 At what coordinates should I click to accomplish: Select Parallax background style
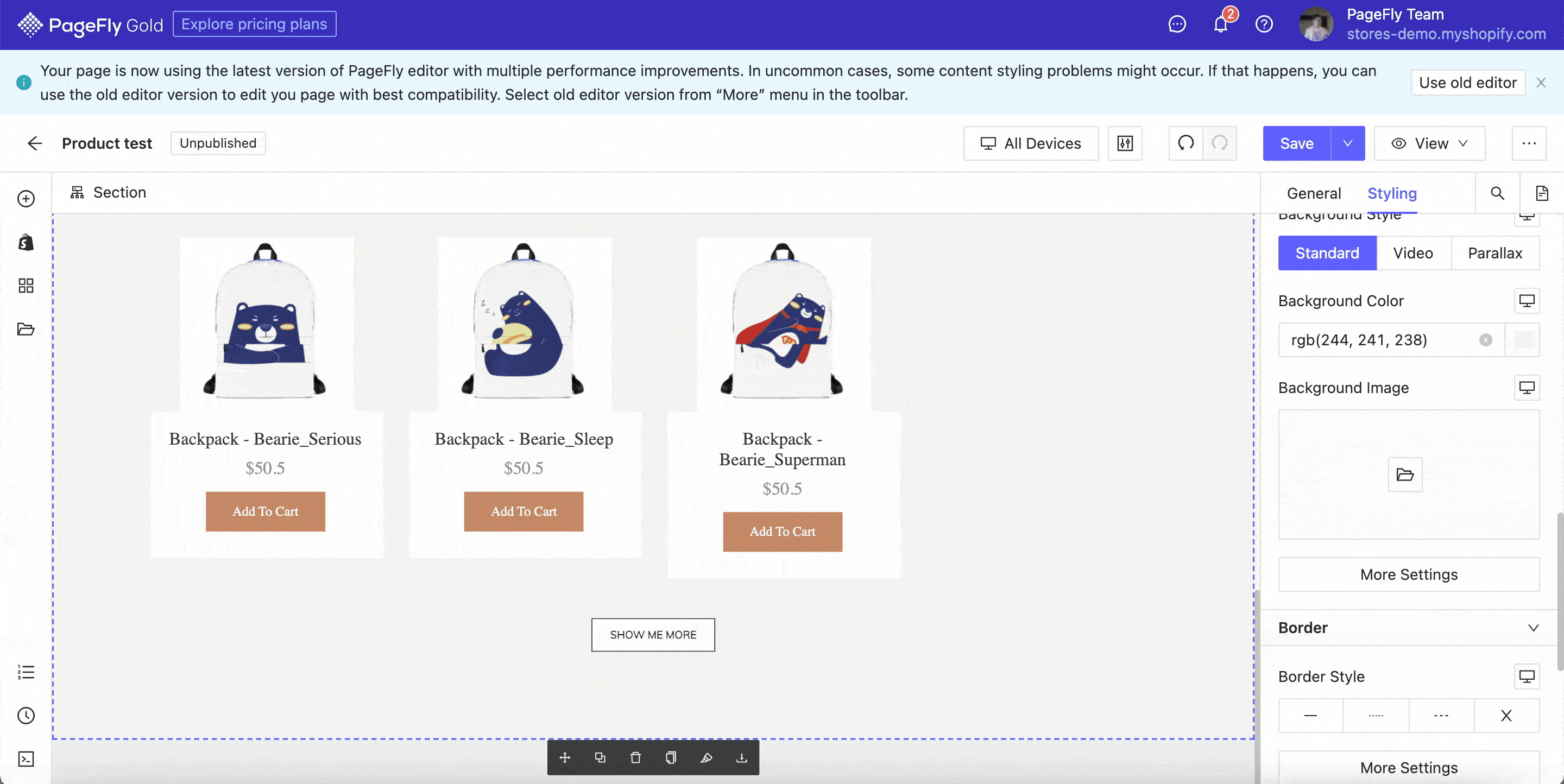click(x=1495, y=253)
